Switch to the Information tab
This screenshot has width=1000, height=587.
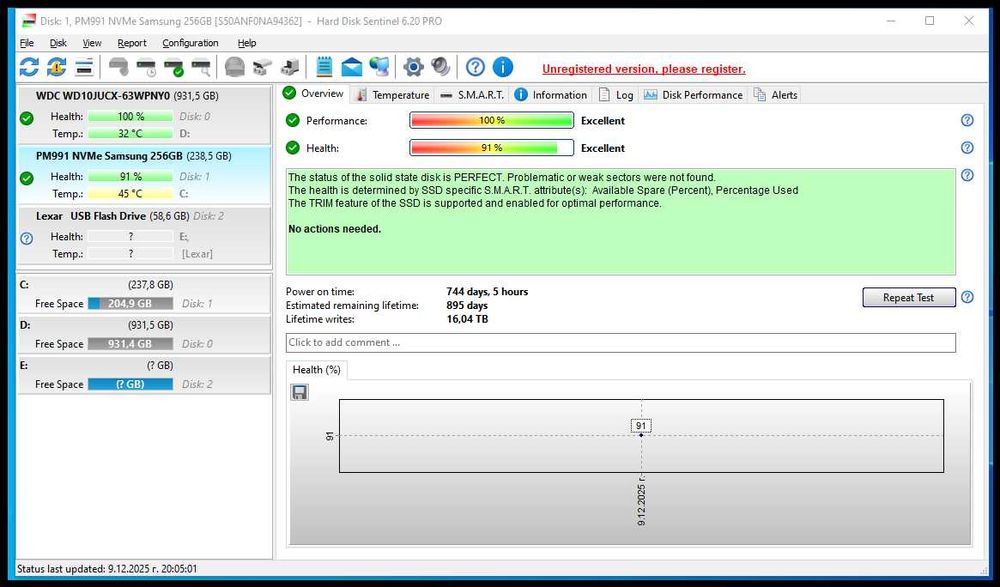tap(550, 94)
